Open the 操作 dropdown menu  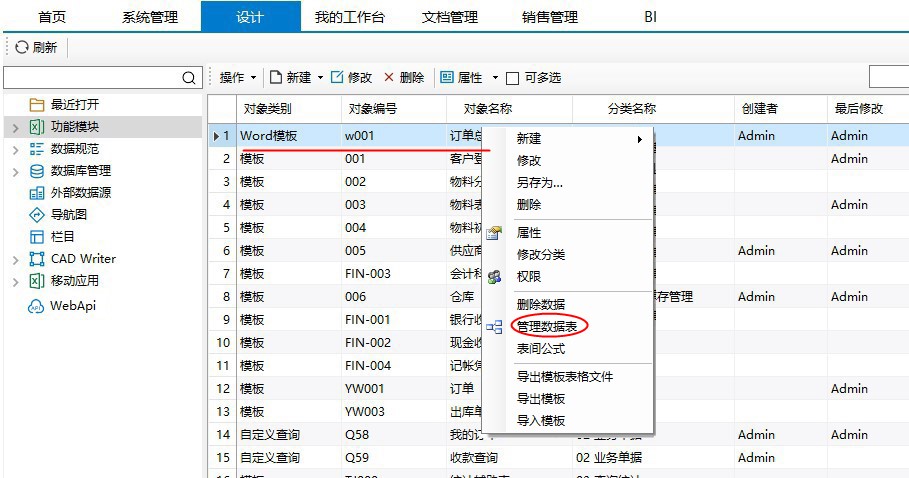click(238, 77)
